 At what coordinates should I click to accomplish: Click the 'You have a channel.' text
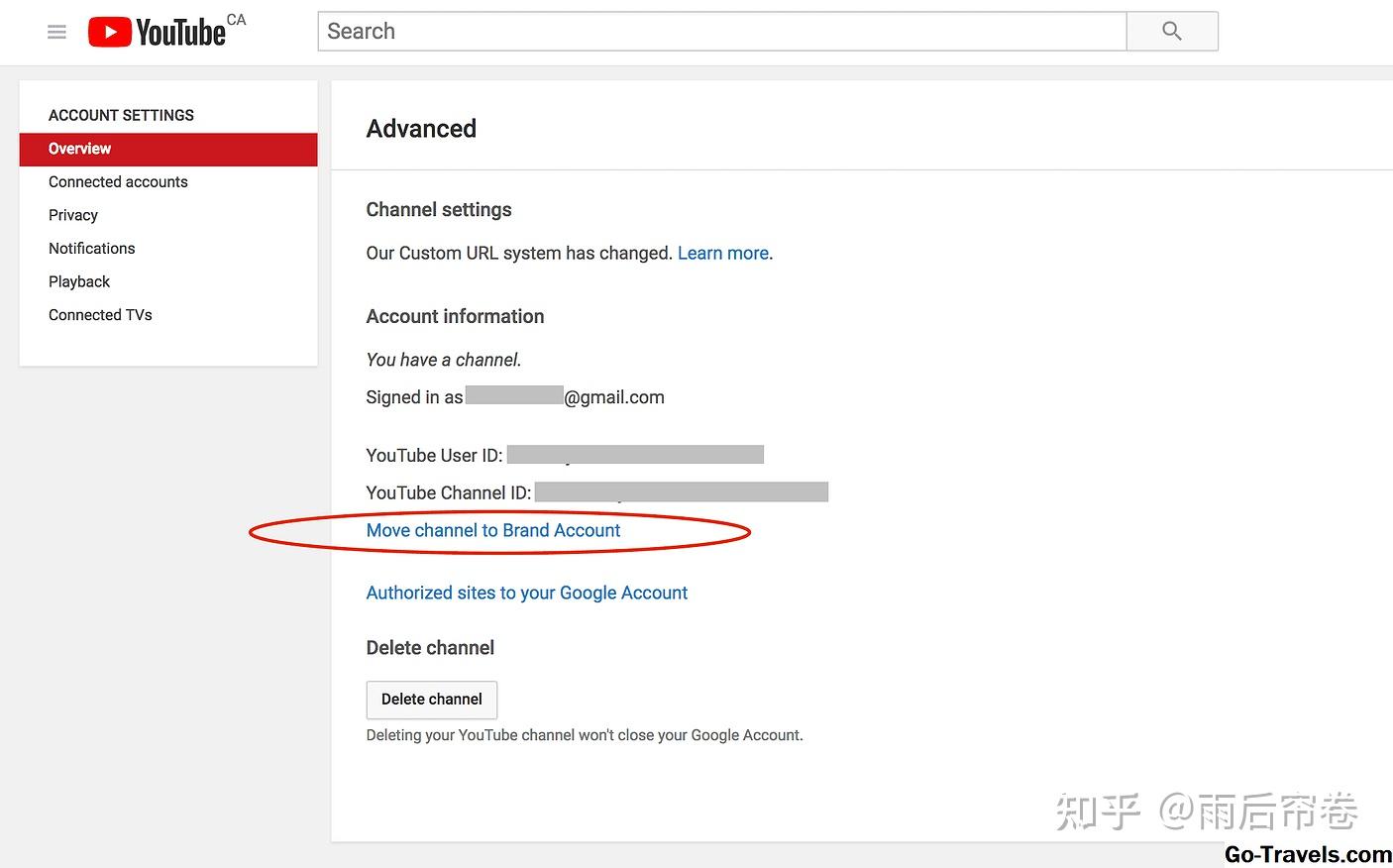(444, 360)
